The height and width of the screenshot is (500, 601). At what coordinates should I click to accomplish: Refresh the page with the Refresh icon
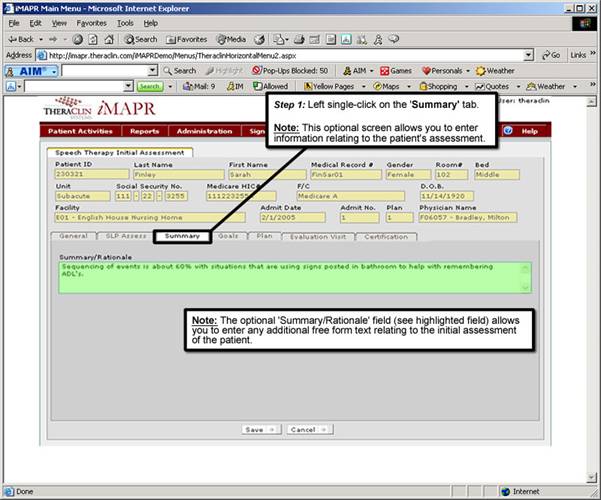click(x=93, y=39)
